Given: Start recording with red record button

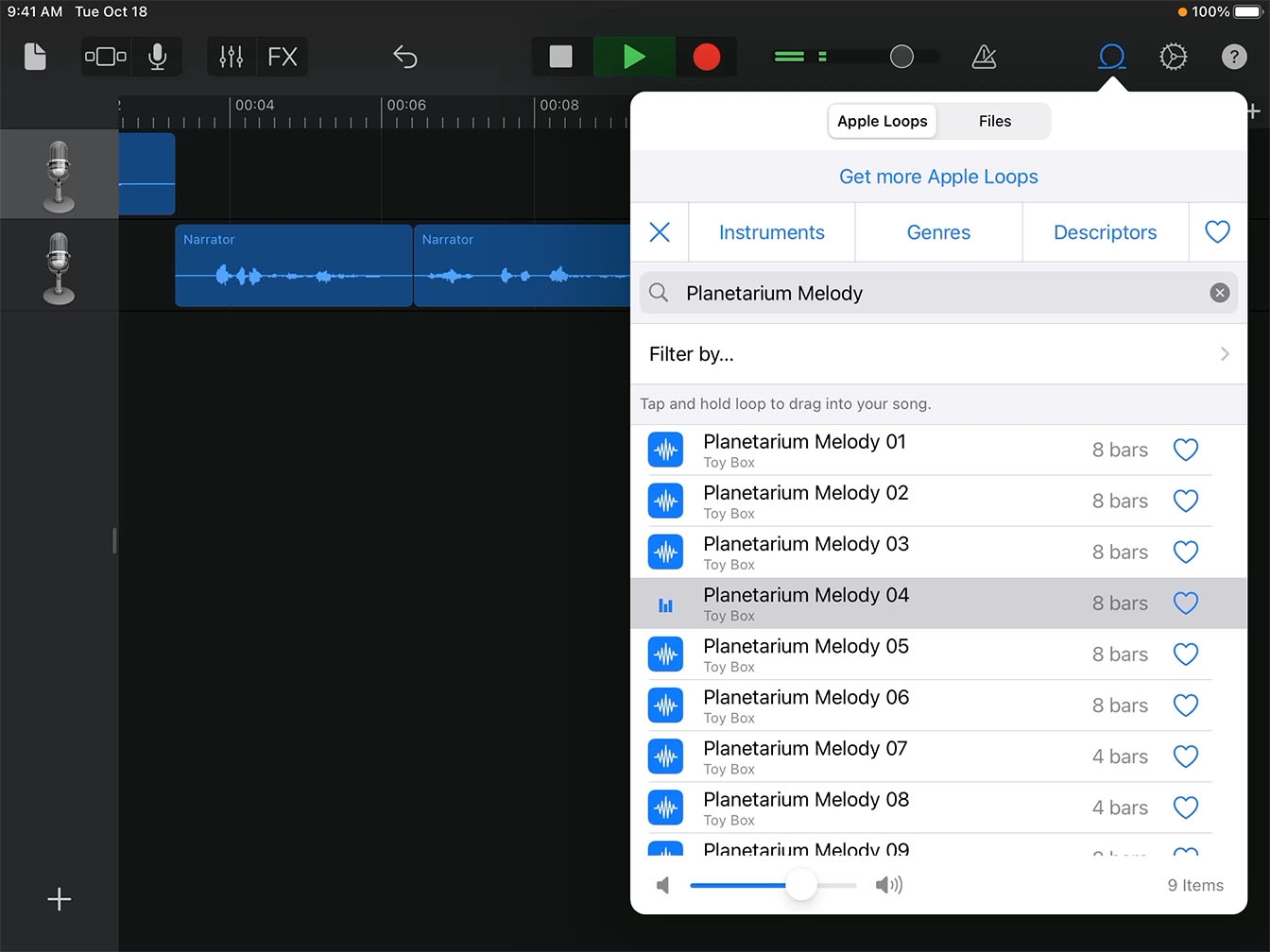Looking at the screenshot, I should coord(706,57).
